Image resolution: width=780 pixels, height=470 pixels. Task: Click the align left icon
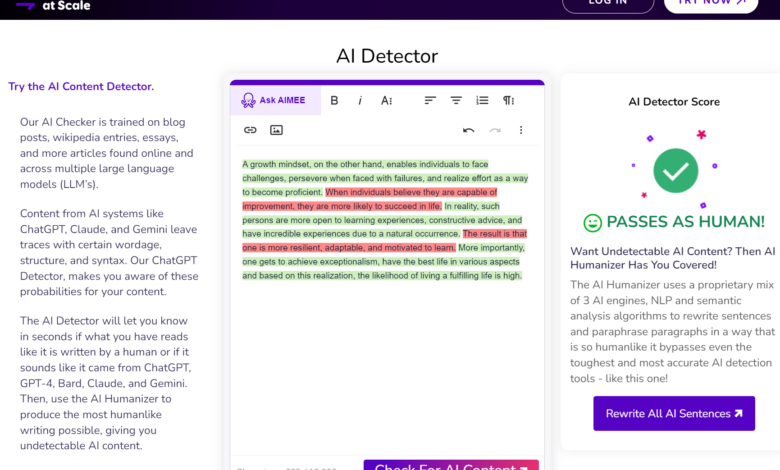pyautogui.click(x=430, y=100)
